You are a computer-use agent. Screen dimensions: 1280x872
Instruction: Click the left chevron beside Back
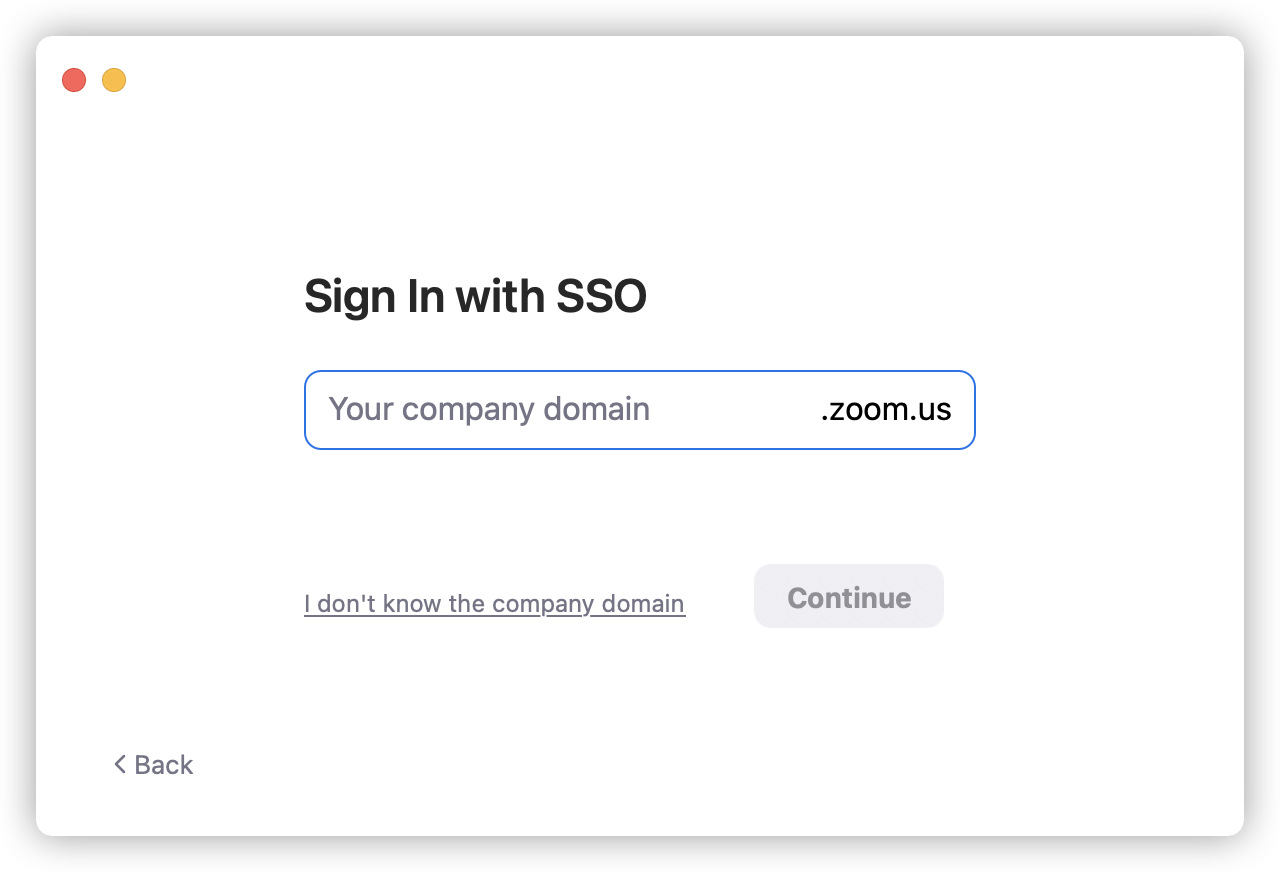coord(120,765)
